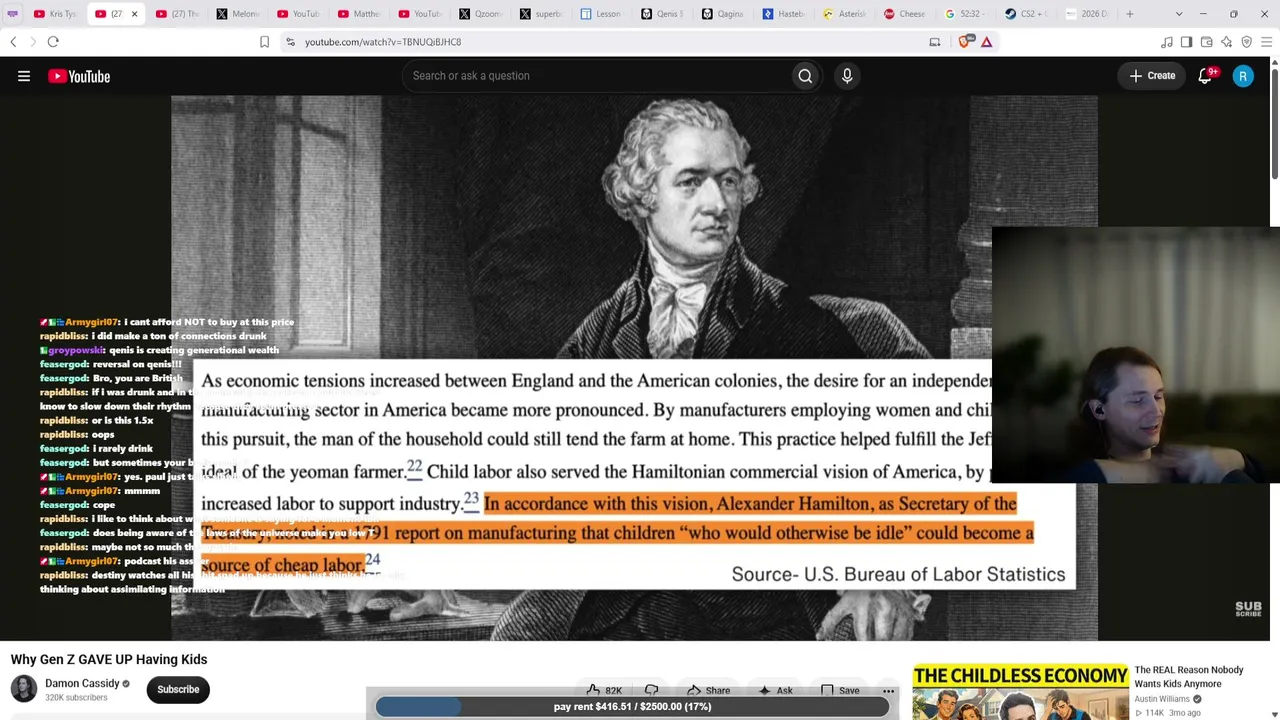Toggle the browser sidebar panel
This screenshot has width=1280, height=720.
click(1187, 42)
